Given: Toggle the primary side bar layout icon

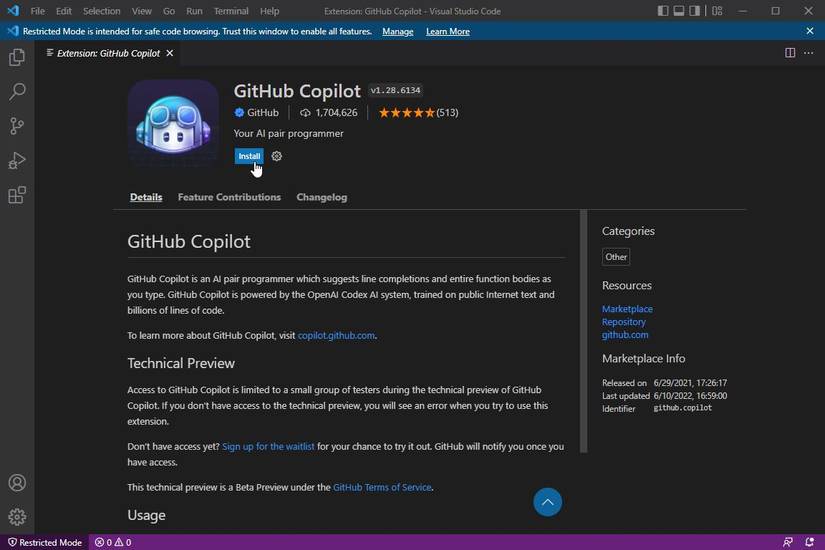Looking at the screenshot, I should pyautogui.click(x=663, y=11).
